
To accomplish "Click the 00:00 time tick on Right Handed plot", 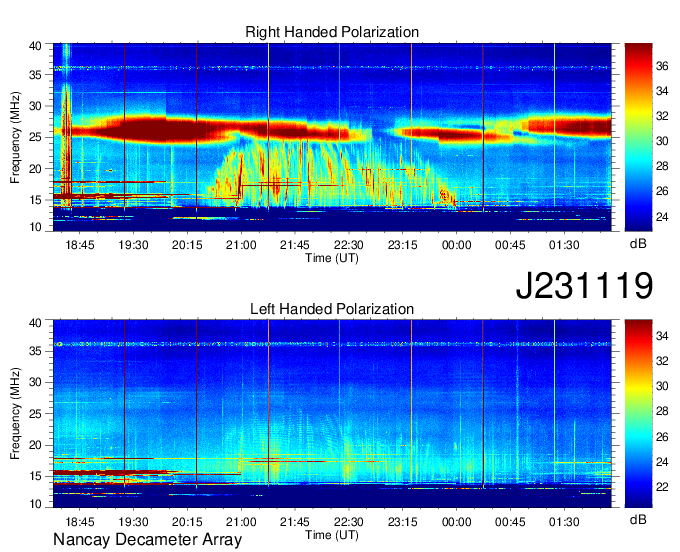I will point(457,245).
